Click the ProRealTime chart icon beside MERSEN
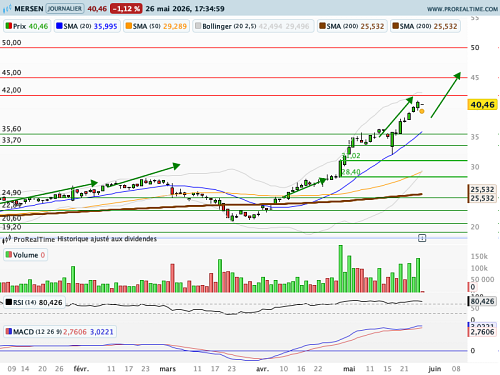Screen dimensions: 500x375 tap(7, 9)
